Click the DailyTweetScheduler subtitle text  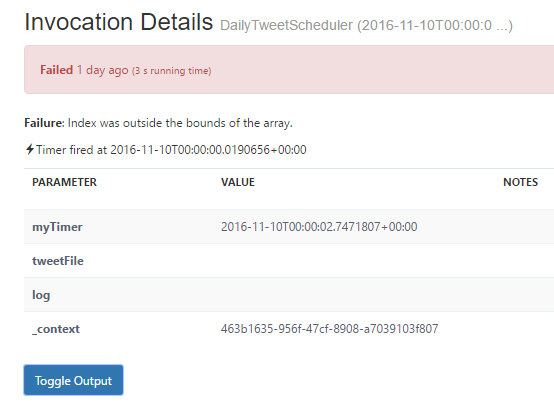(366, 25)
